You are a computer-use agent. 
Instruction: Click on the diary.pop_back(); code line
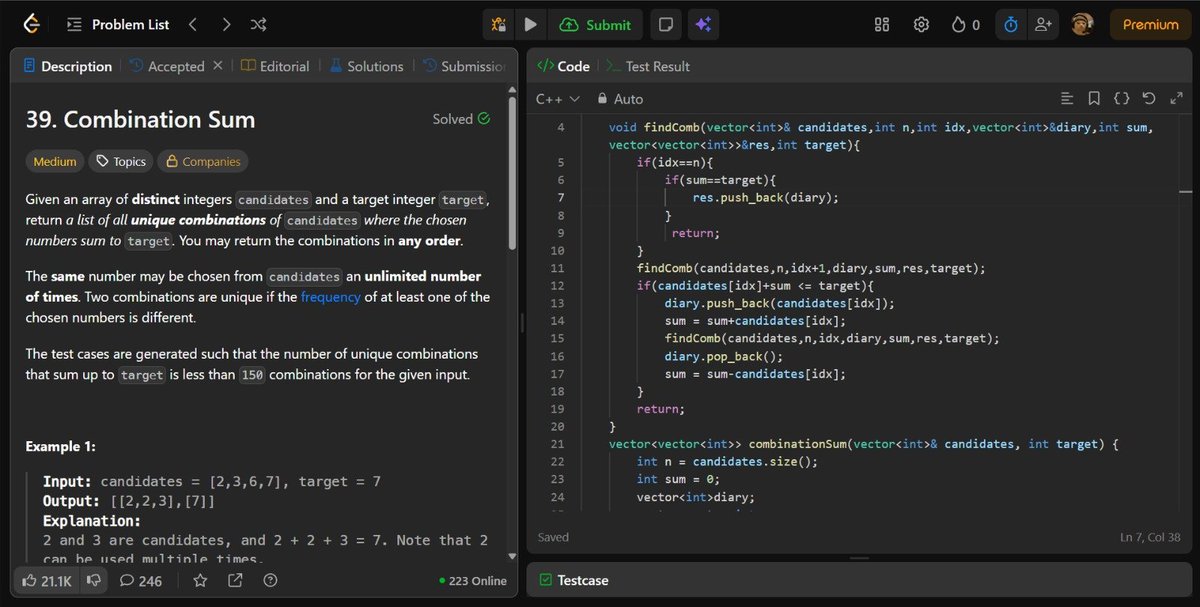point(723,356)
